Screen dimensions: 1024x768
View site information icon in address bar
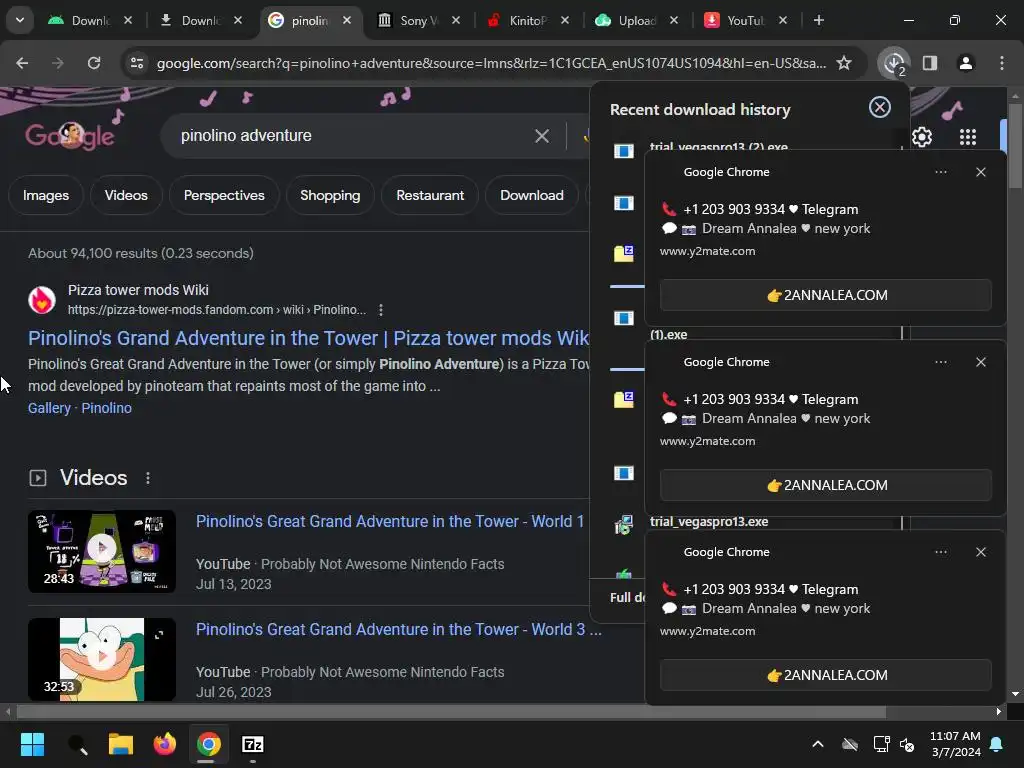[136, 63]
